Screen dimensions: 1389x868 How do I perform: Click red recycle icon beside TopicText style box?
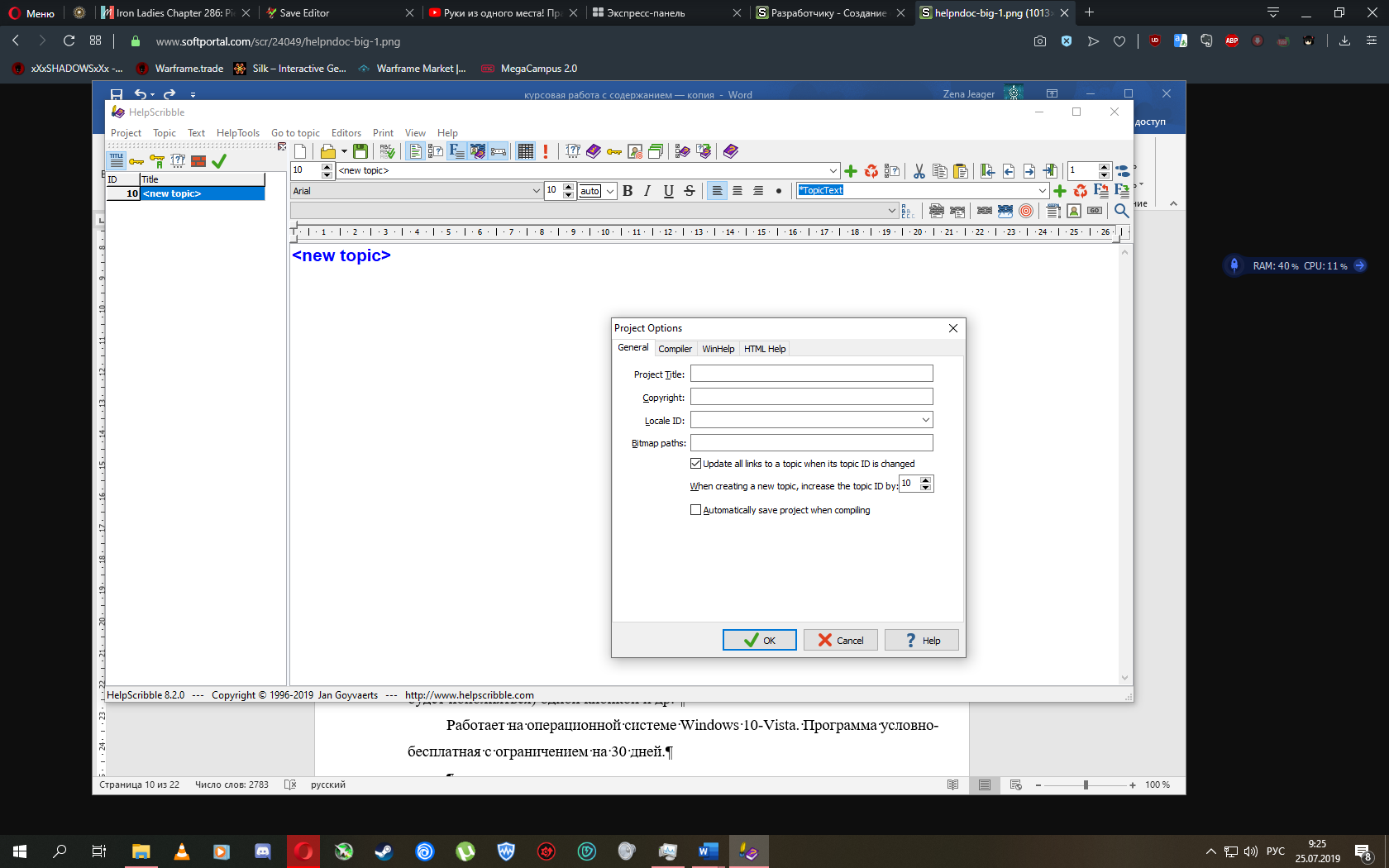coord(1081,191)
